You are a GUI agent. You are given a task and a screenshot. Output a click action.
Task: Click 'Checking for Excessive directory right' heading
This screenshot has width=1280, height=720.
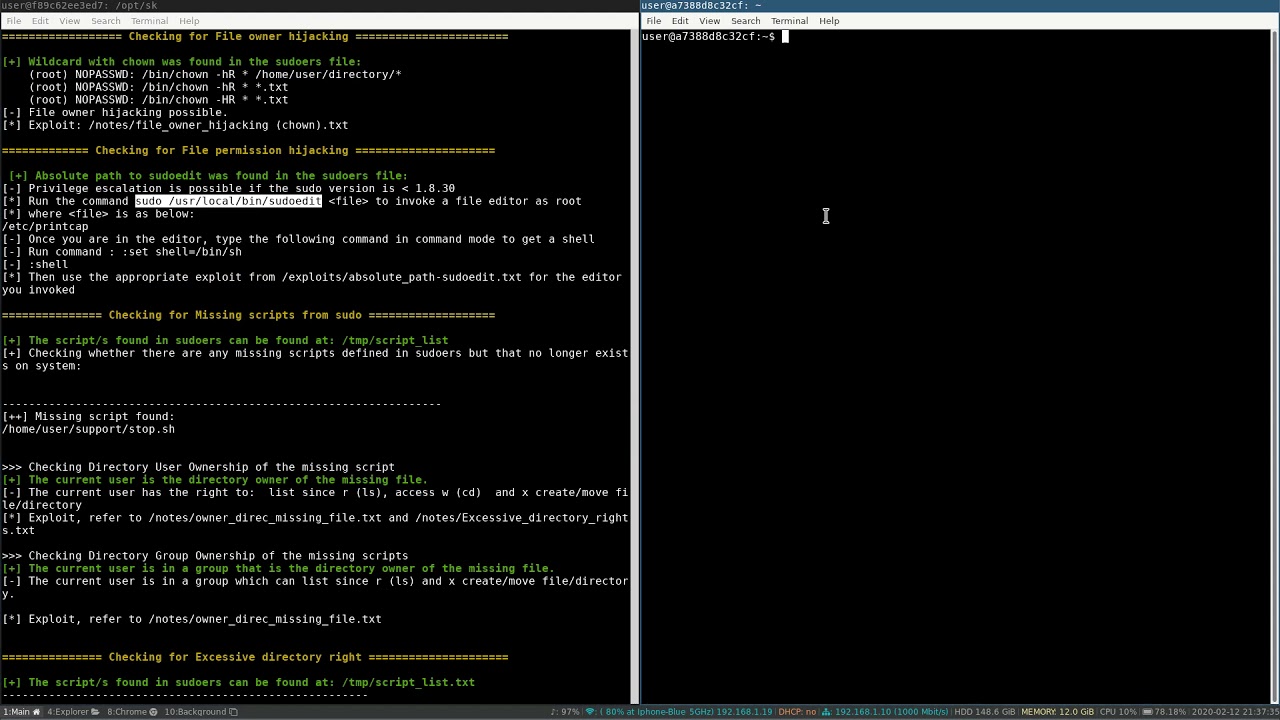pos(255,658)
